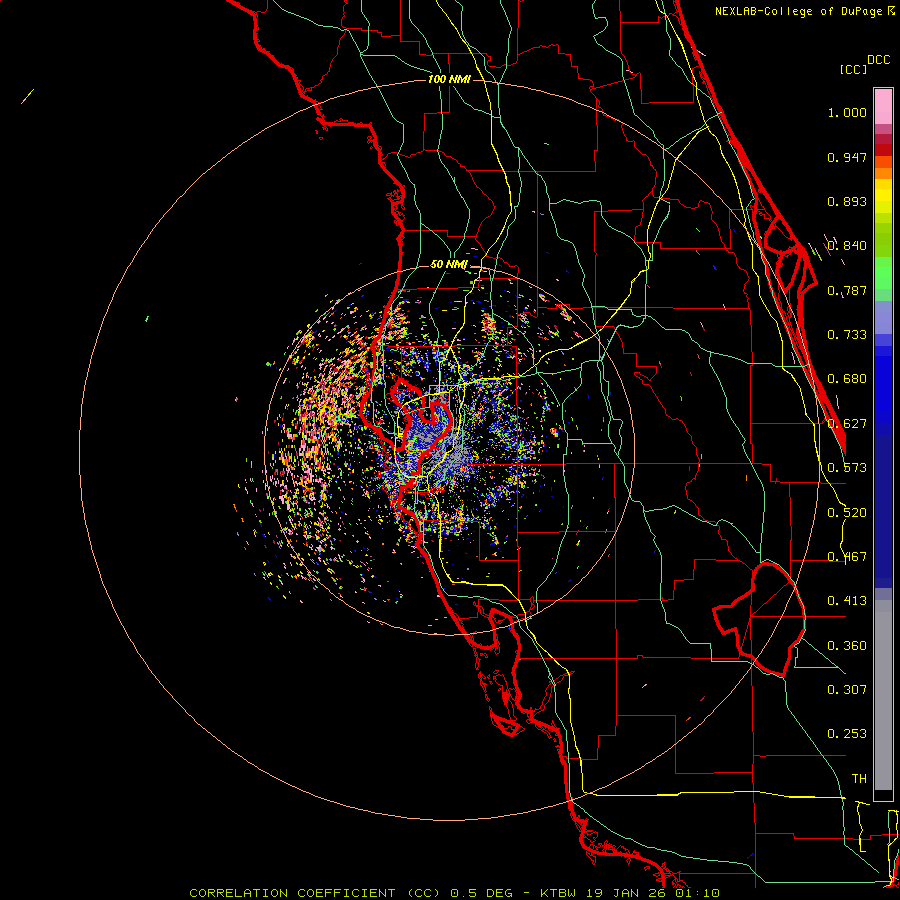
Task: Select the 100 NMI range ring label
Action: 449,79
